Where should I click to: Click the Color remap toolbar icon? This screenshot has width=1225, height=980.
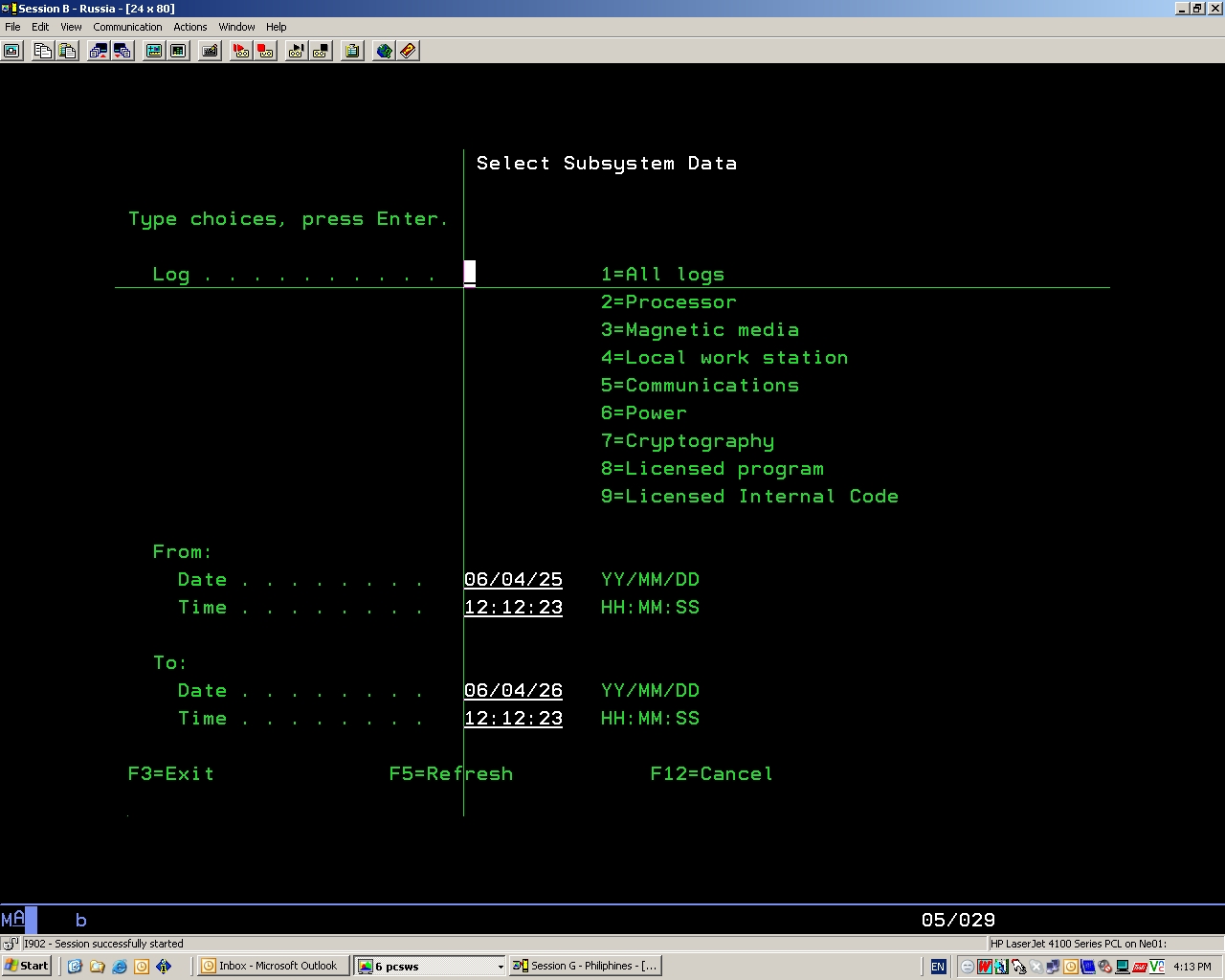pos(178,51)
